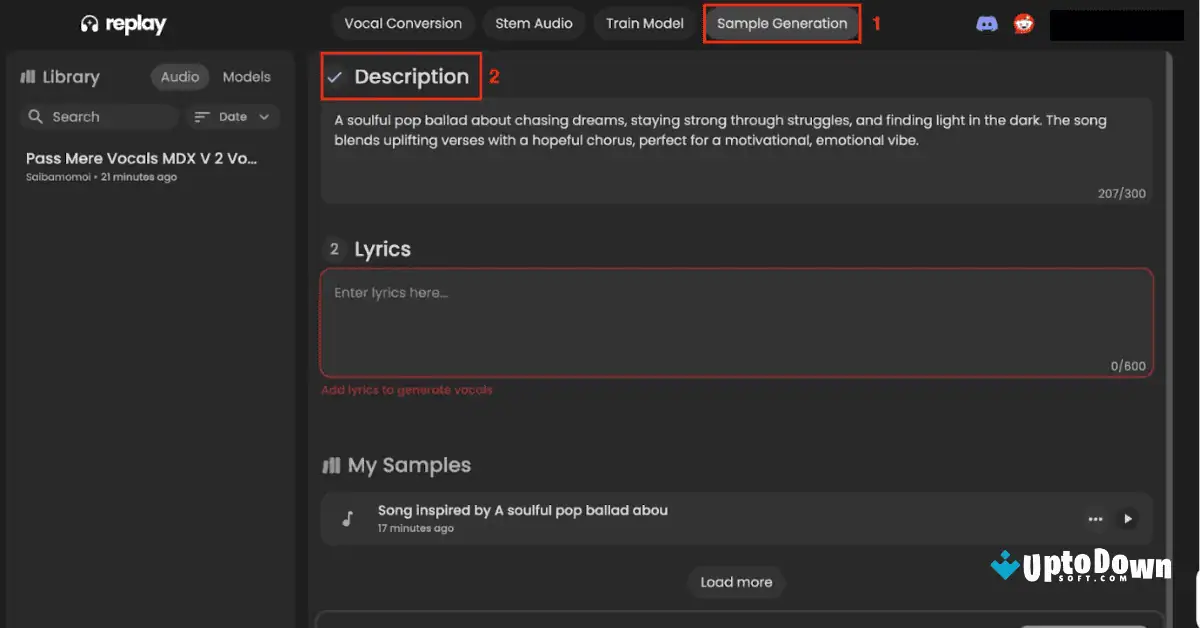Click the Library panel icon
The height and width of the screenshot is (628, 1200).
(x=27, y=76)
